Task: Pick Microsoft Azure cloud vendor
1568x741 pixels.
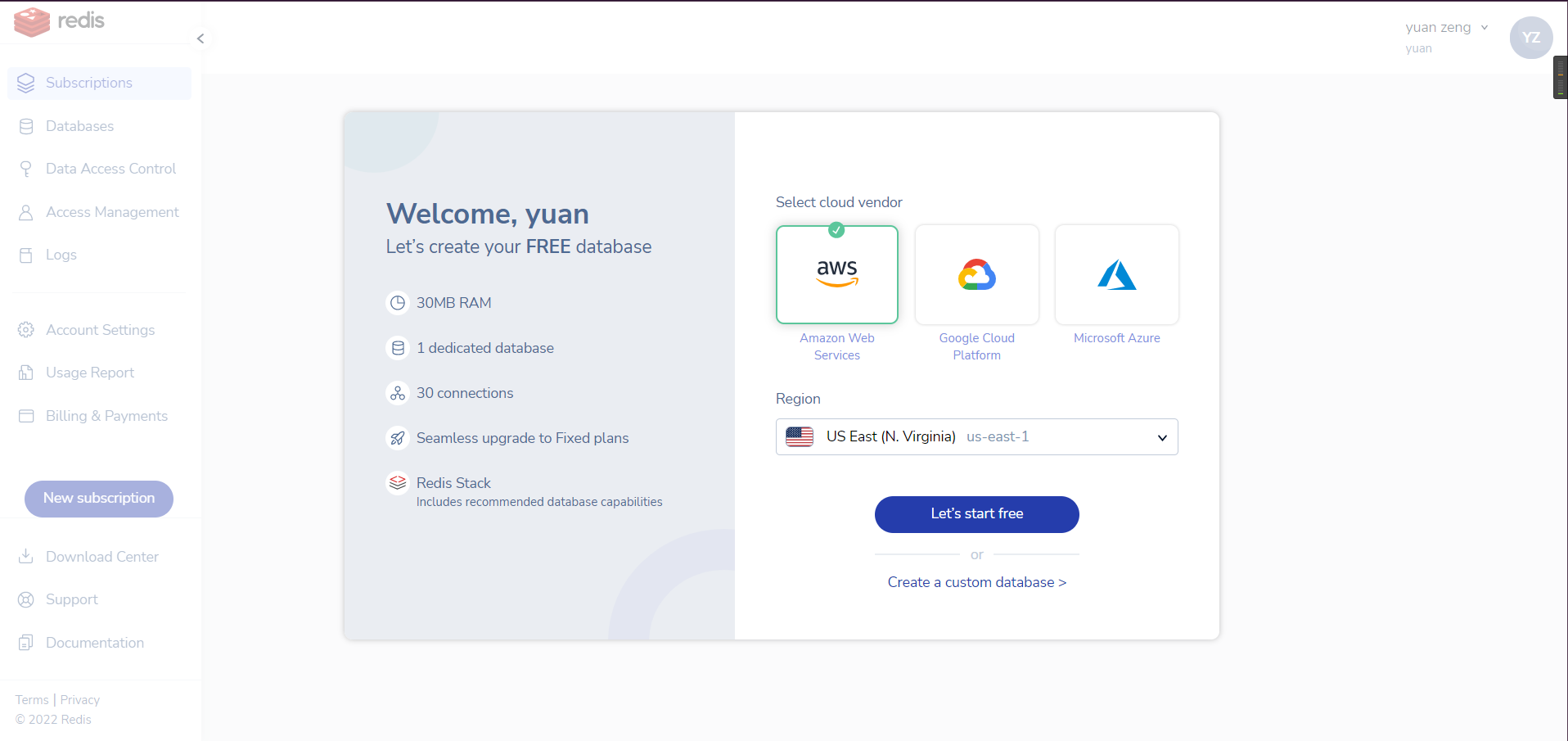Action: [1116, 275]
